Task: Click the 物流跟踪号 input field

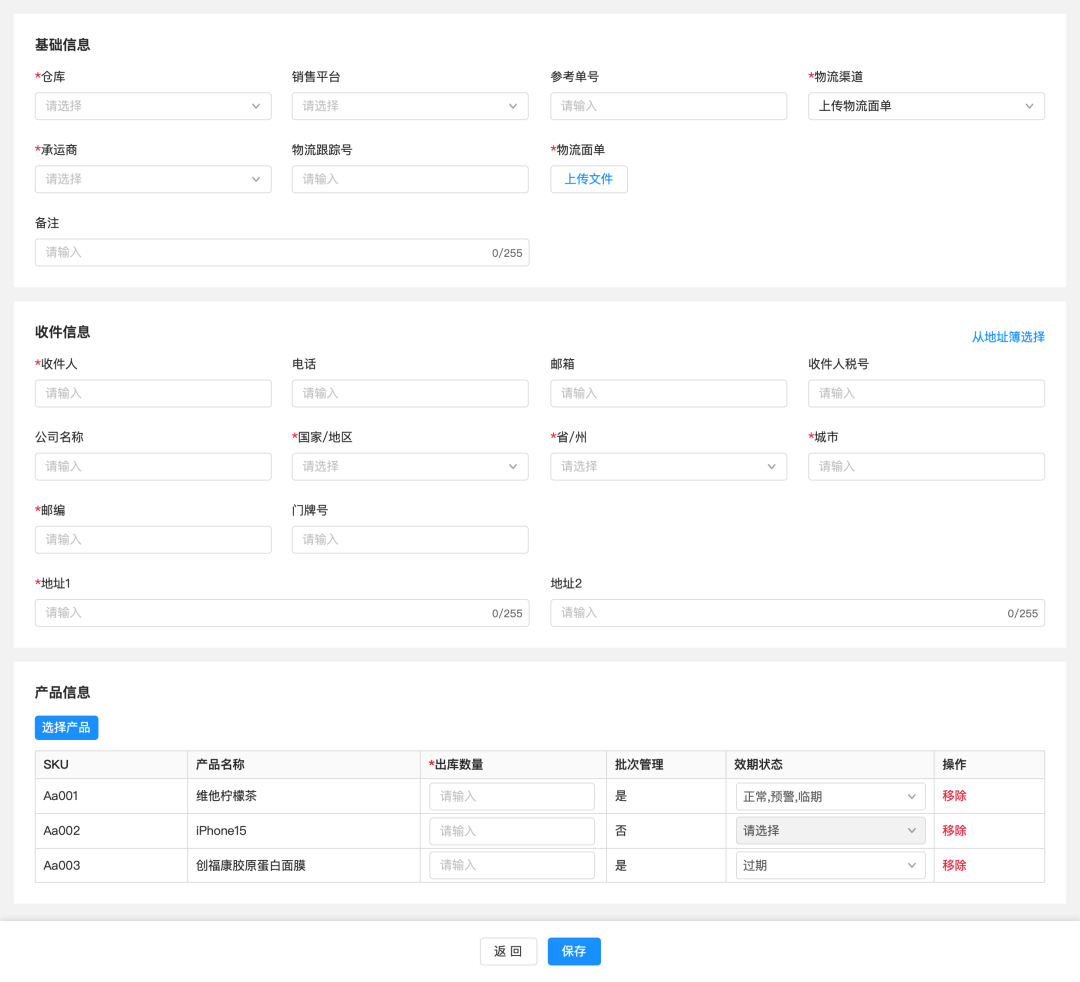Action: pyautogui.click(x=410, y=179)
